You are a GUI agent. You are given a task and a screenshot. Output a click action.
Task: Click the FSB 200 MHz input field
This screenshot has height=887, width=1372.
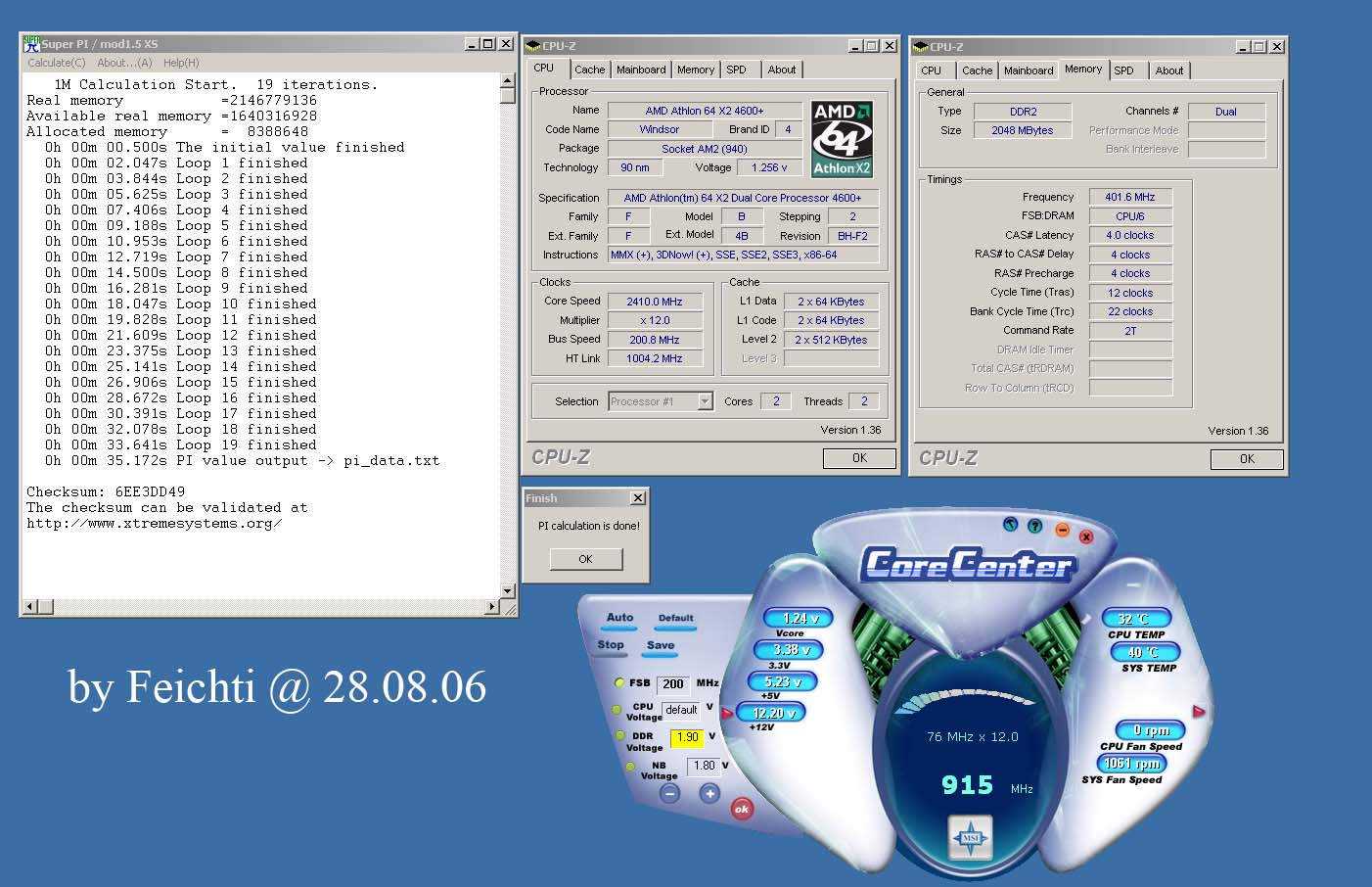coord(673,684)
